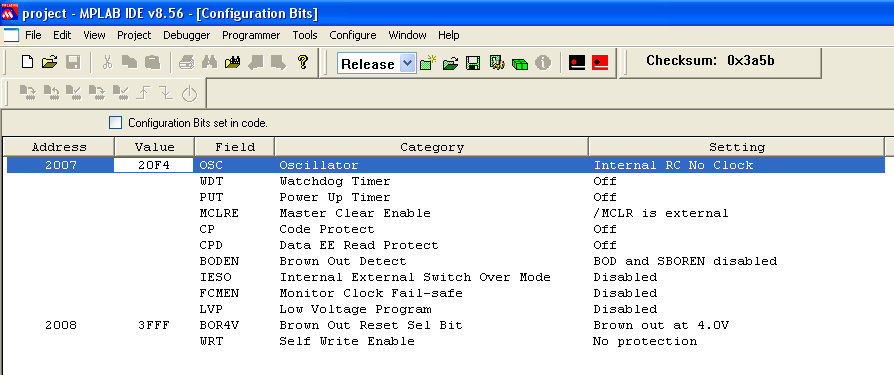894x375 pixels.
Task: Open the Project menu
Action: (x=134, y=35)
